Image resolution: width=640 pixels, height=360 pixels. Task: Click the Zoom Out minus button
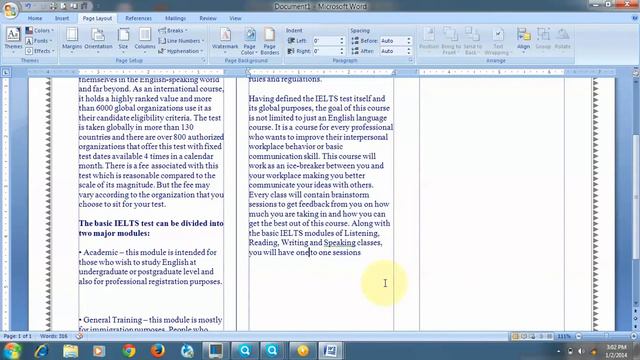[x=578, y=336]
